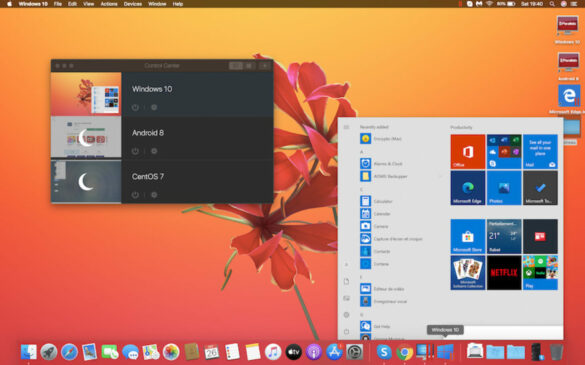Open the Microsoft Edge tile

point(467,188)
